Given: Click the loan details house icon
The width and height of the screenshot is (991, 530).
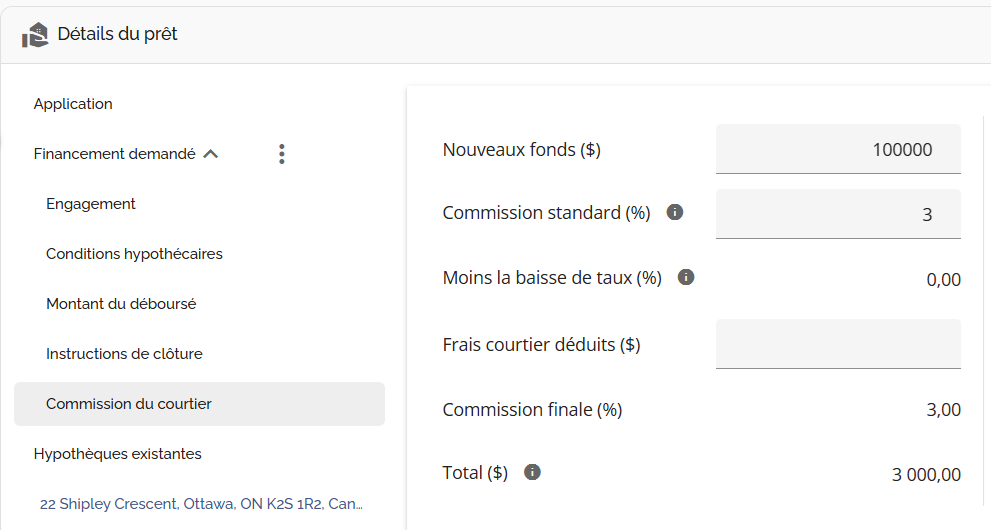Looking at the screenshot, I should pyautogui.click(x=35, y=35).
